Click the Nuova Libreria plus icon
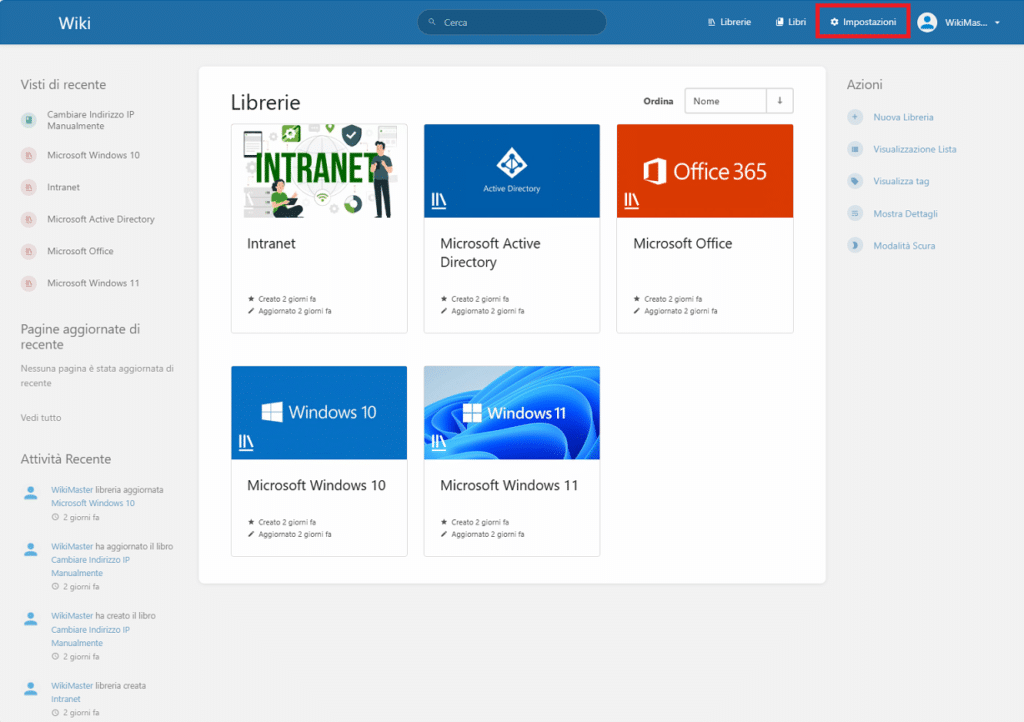 tap(855, 117)
